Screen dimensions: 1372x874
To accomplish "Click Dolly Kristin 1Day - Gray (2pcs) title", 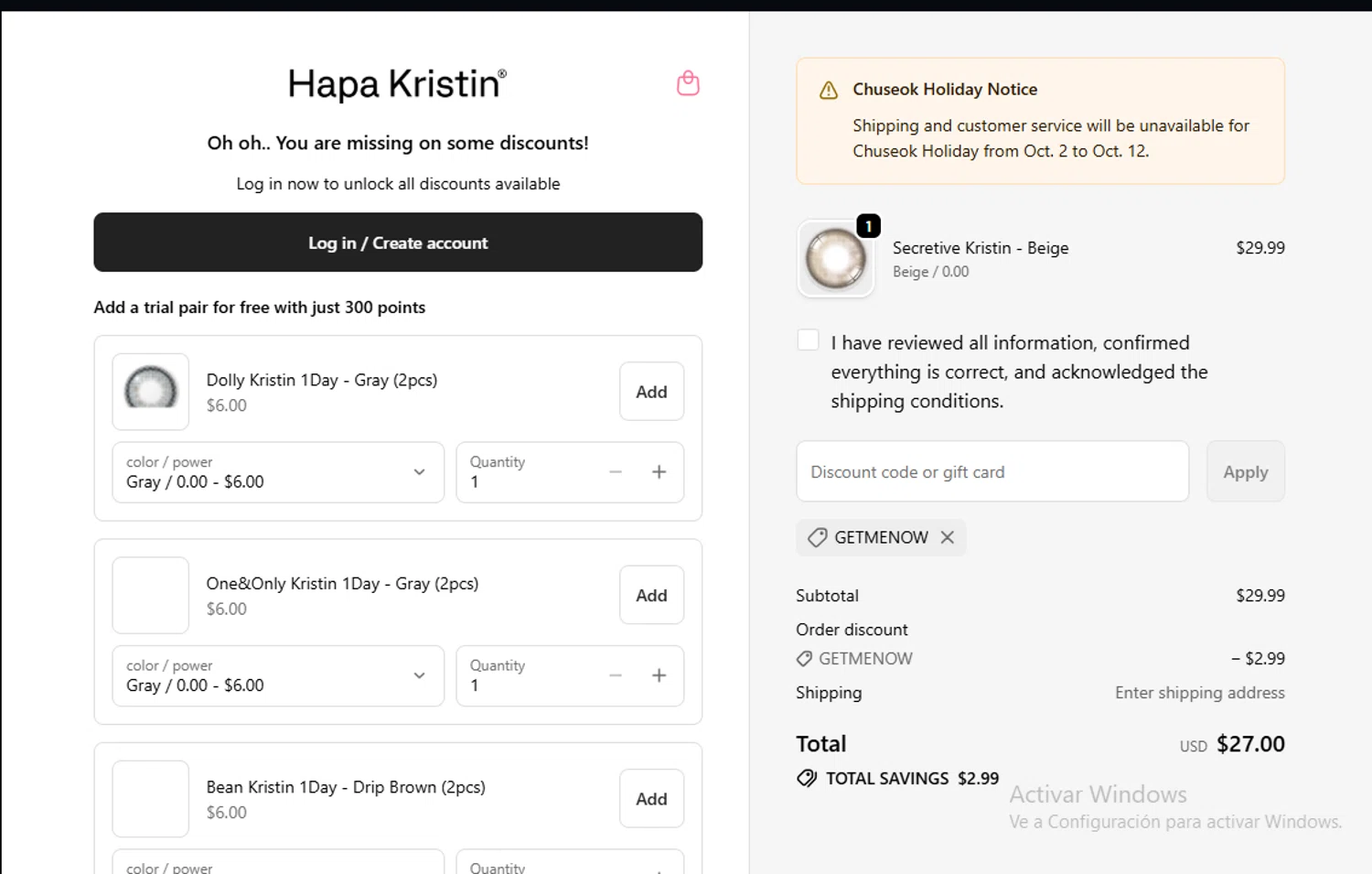I will (322, 380).
